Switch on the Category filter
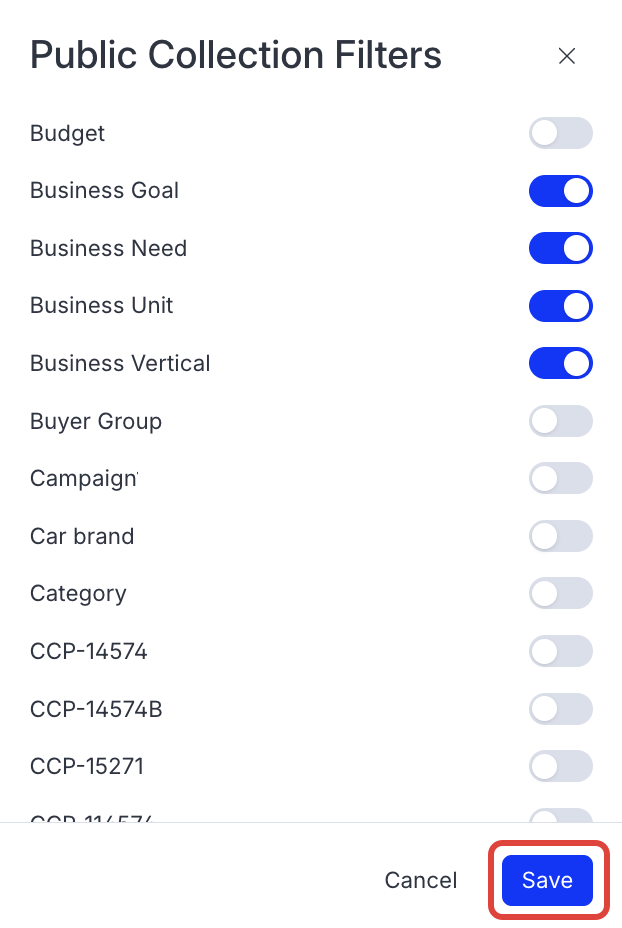 [560, 594]
